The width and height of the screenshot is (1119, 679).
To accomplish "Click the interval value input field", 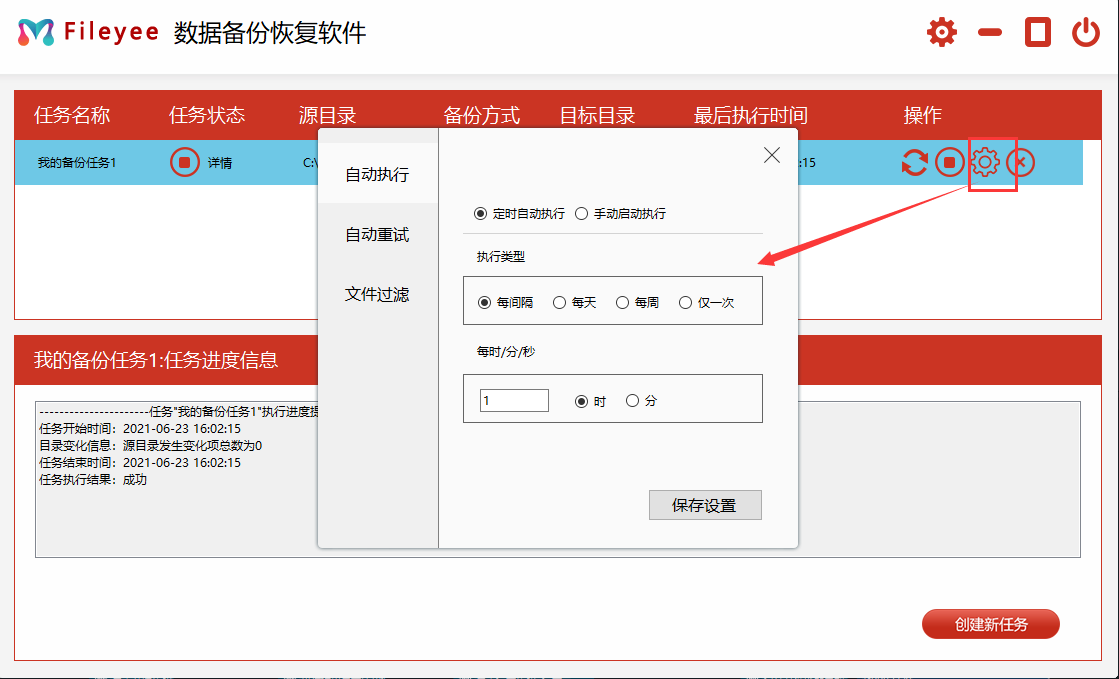I will click(x=514, y=401).
